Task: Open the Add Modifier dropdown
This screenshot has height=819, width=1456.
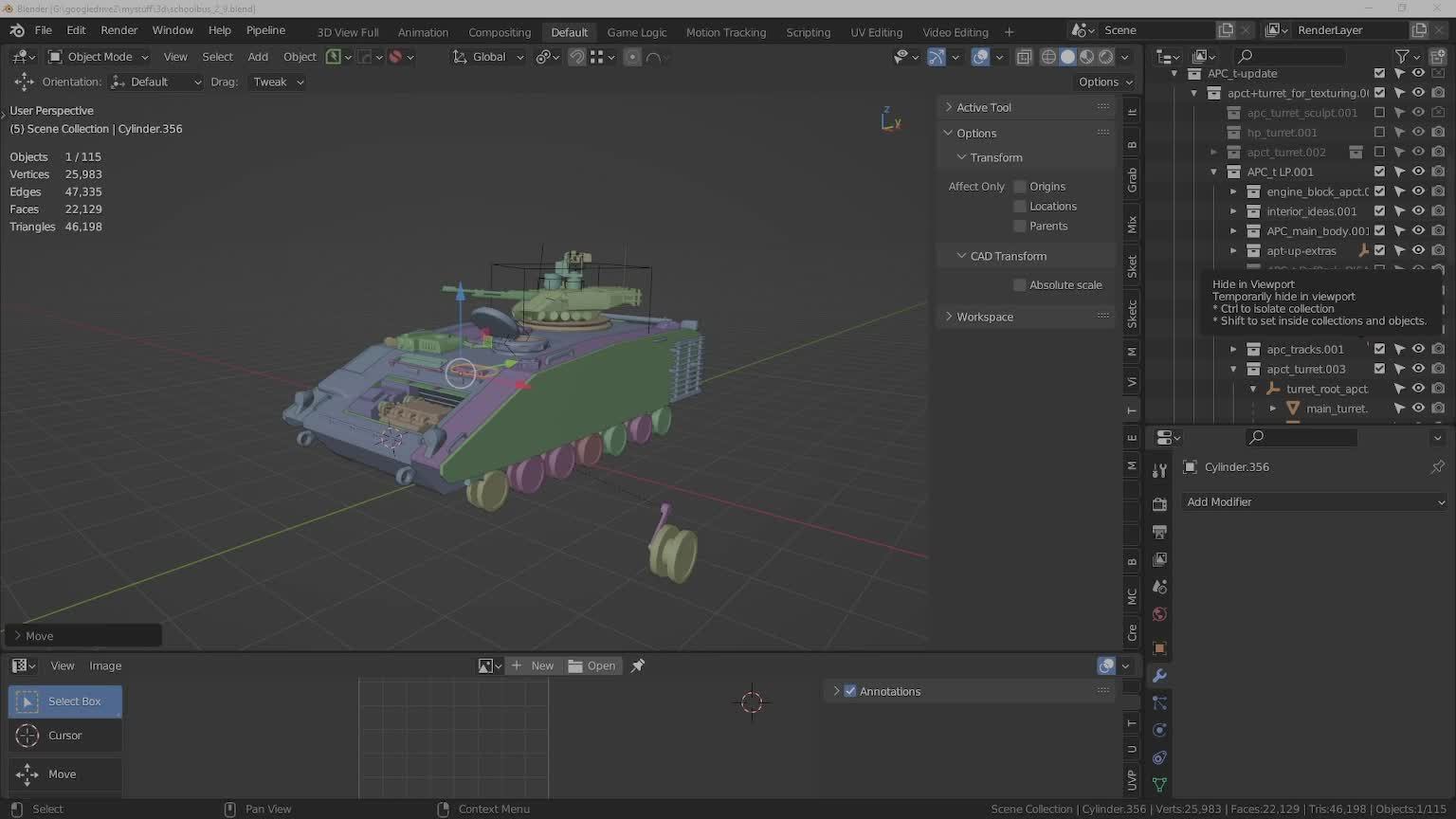Action: 1315,502
